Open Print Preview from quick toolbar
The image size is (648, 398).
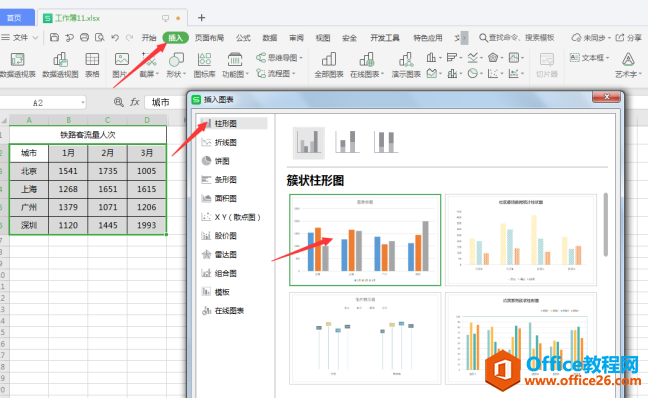click(x=100, y=38)
